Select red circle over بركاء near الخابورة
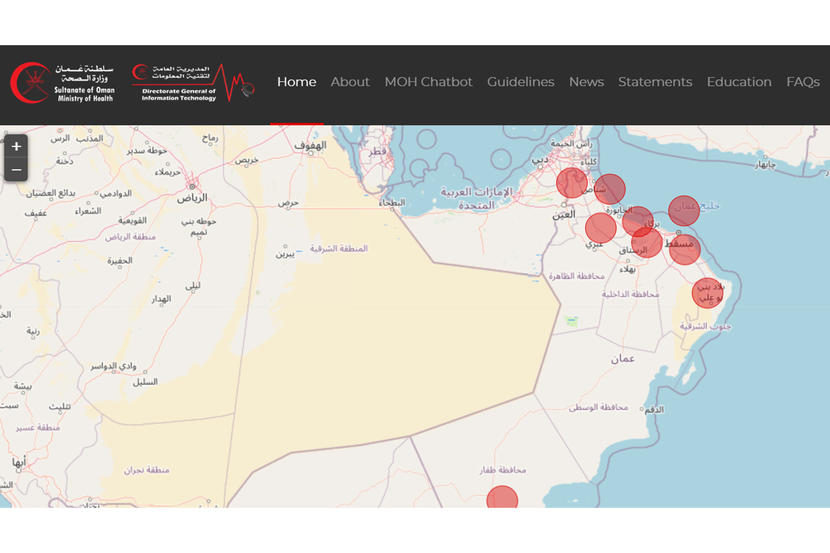Image resolution: width=830 pixels, height=553 pixels. [638, 221]
